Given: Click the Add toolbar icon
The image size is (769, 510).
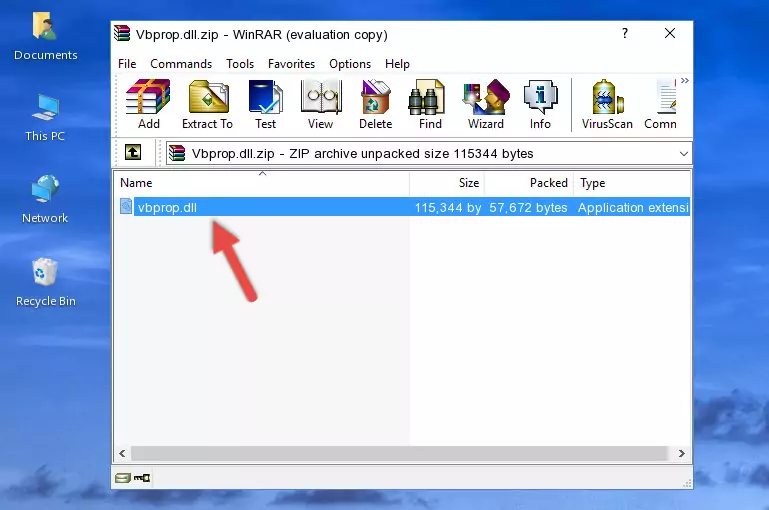Looking at the screenshot, I should [x=148, y=104].
